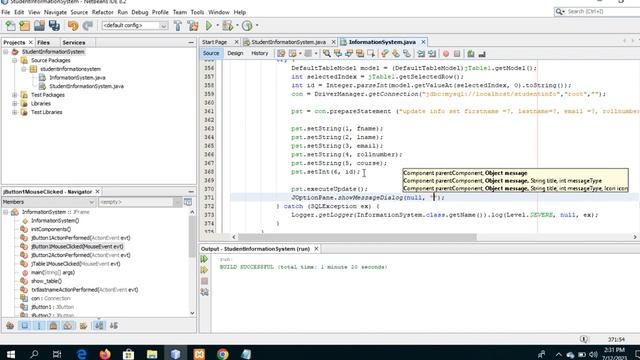Click the Profile Project toolbar icon

[247, 26]
